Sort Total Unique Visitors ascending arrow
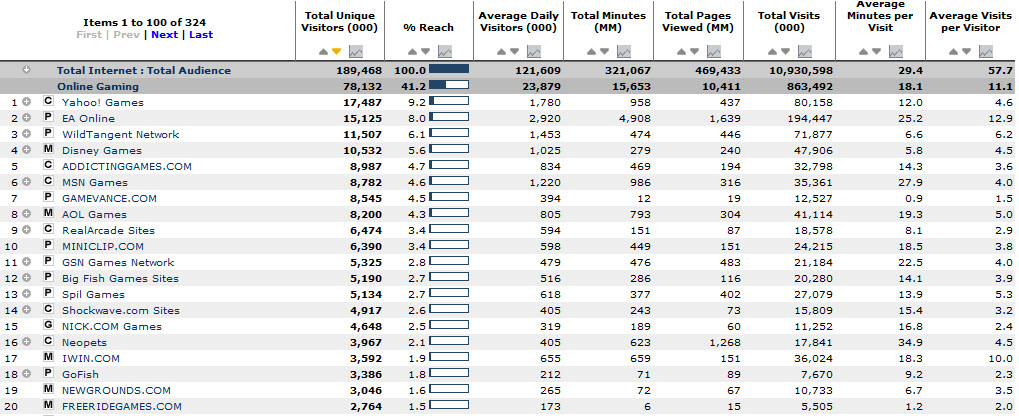 pyautogui.click(x=324, y=51)
